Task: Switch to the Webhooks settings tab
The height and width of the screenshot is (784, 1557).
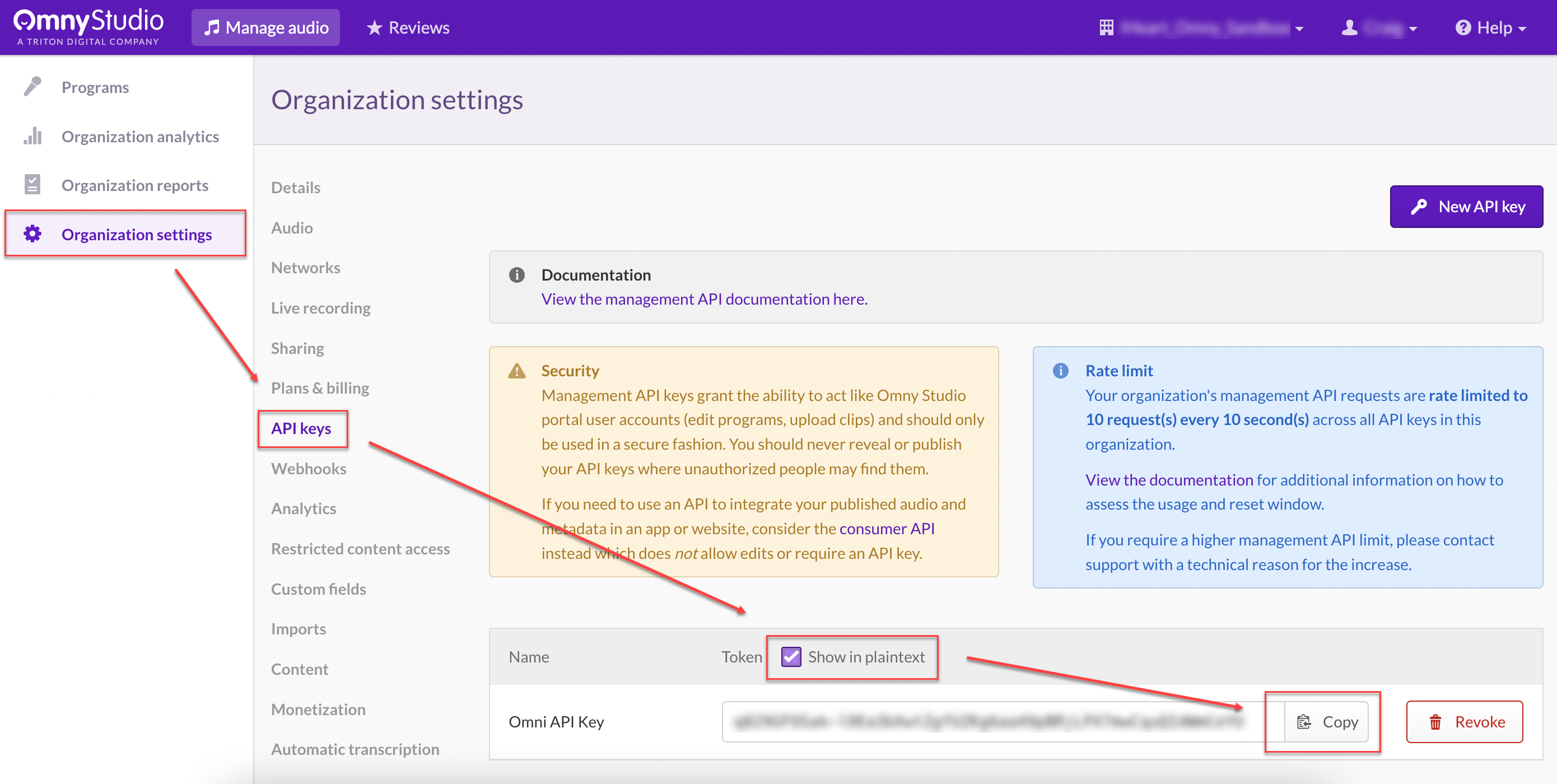Action: (x=308, y=469)
